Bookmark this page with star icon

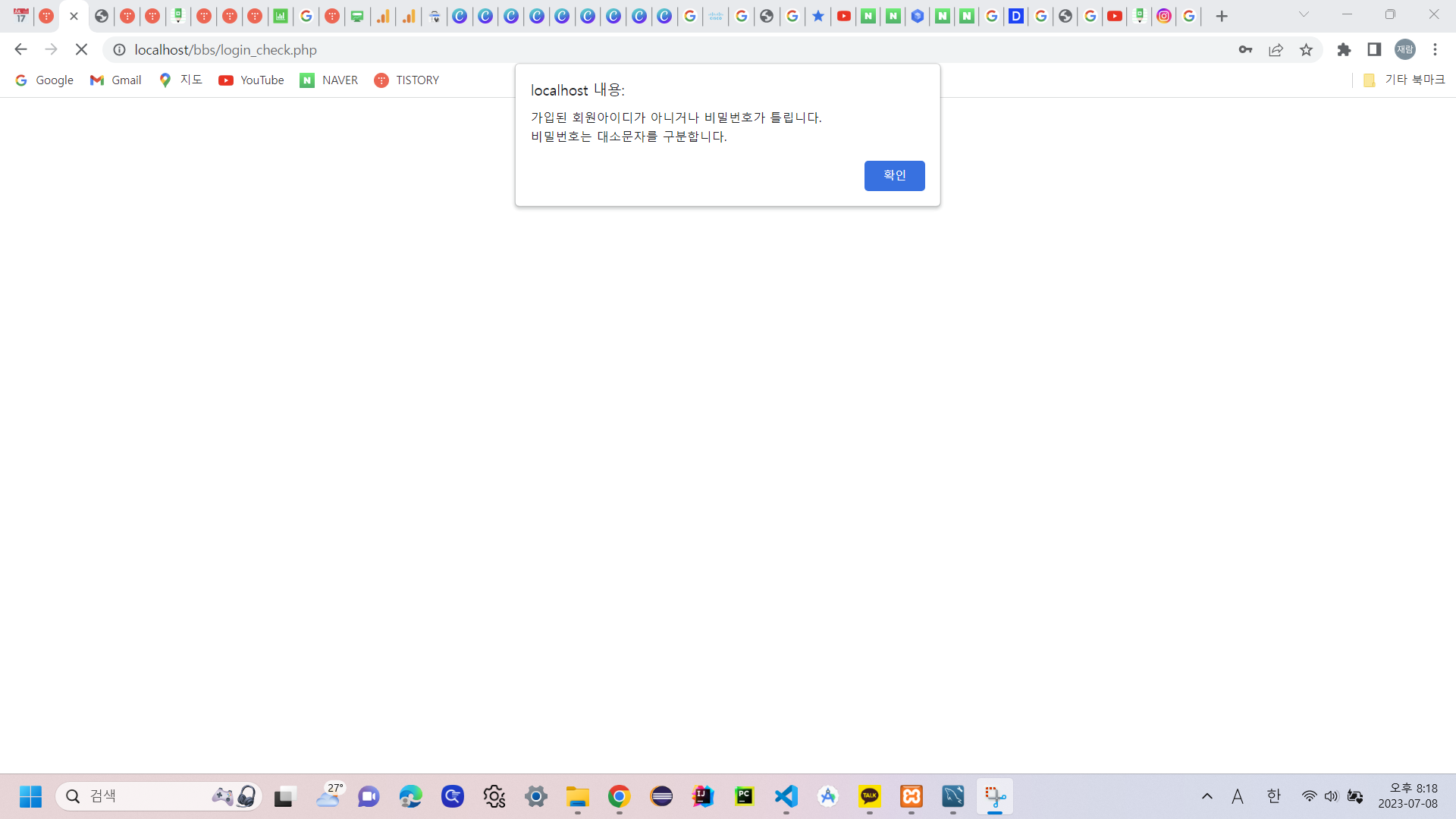point(1306,49)
